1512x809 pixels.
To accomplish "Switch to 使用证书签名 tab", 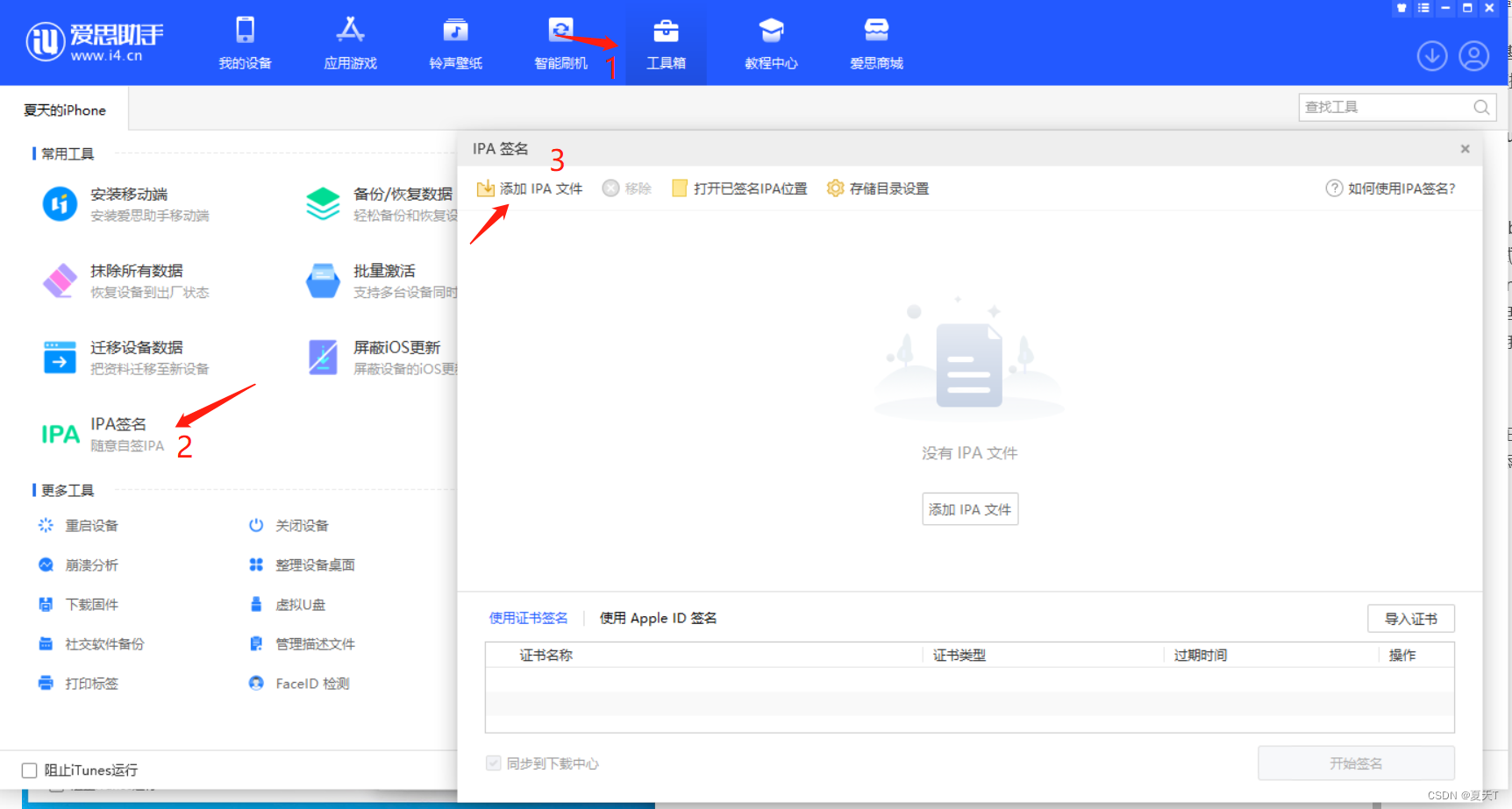I will (528, 618).
